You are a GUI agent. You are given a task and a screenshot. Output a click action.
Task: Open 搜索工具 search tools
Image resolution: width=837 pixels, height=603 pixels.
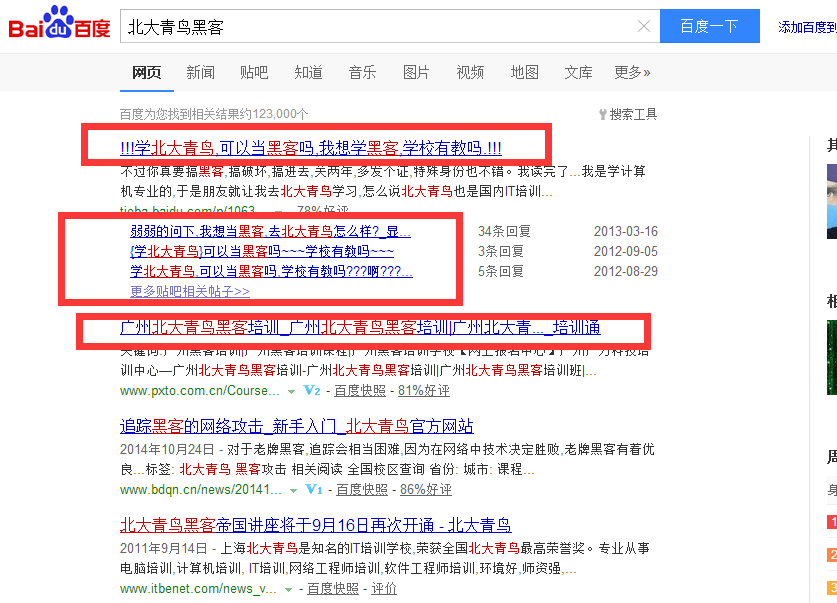[x=628, y=114]
